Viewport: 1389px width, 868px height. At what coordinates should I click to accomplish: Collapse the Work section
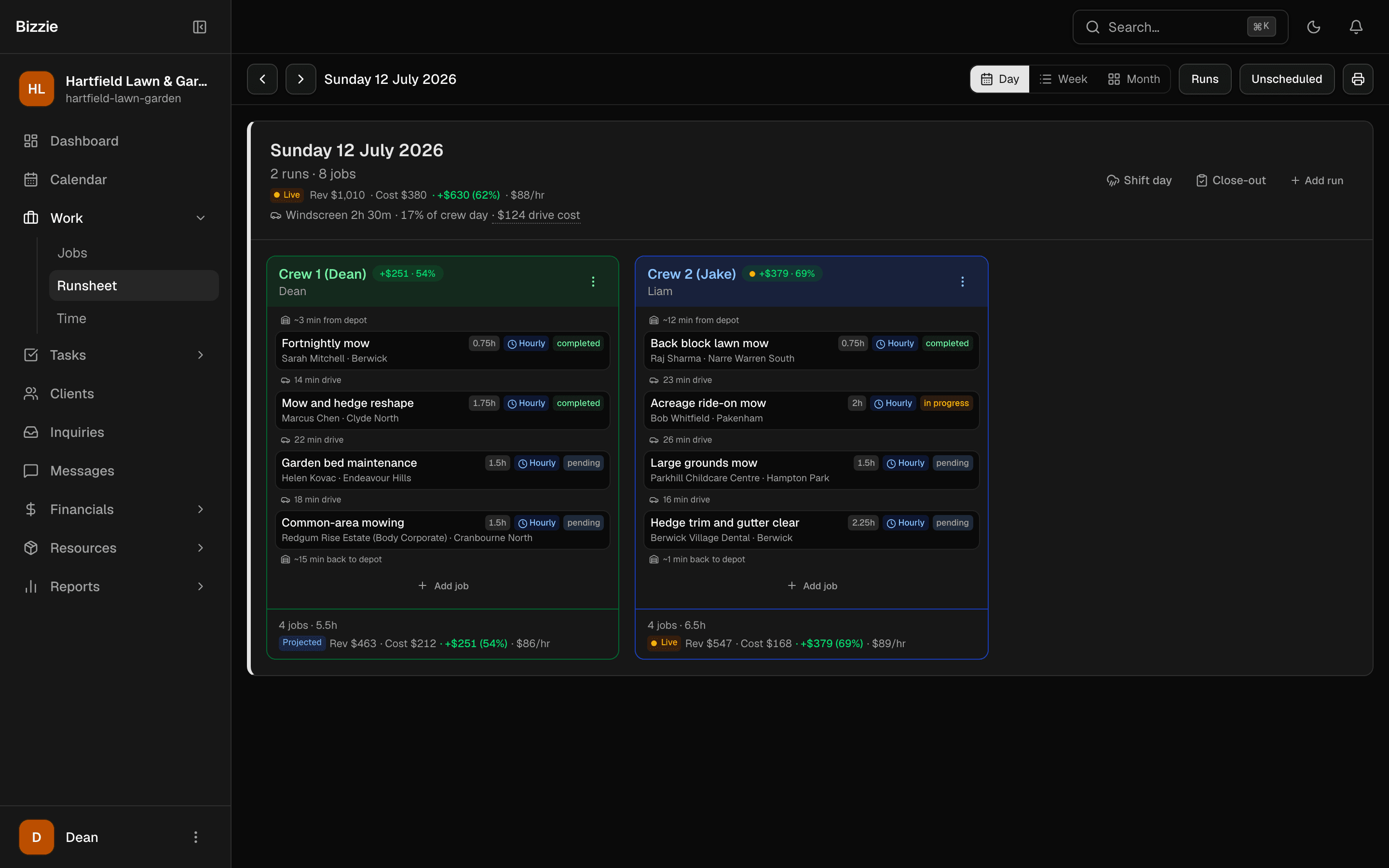(200, 218)
